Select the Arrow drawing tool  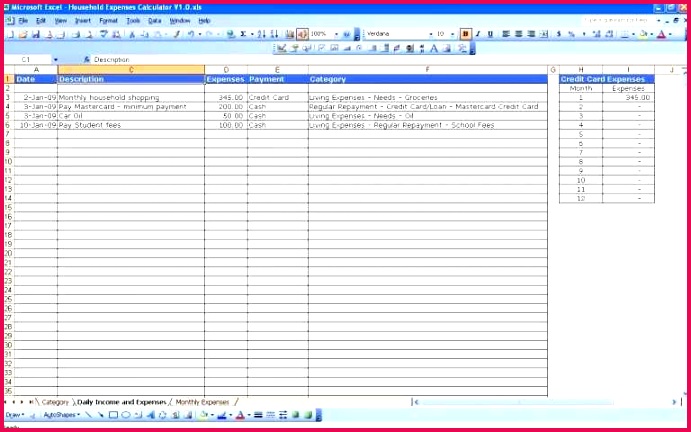(100, 415)
